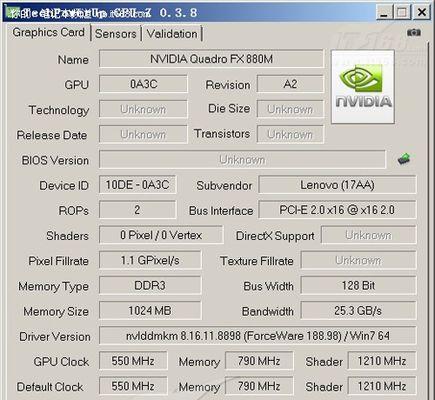Click the Name label

point(73,60)
